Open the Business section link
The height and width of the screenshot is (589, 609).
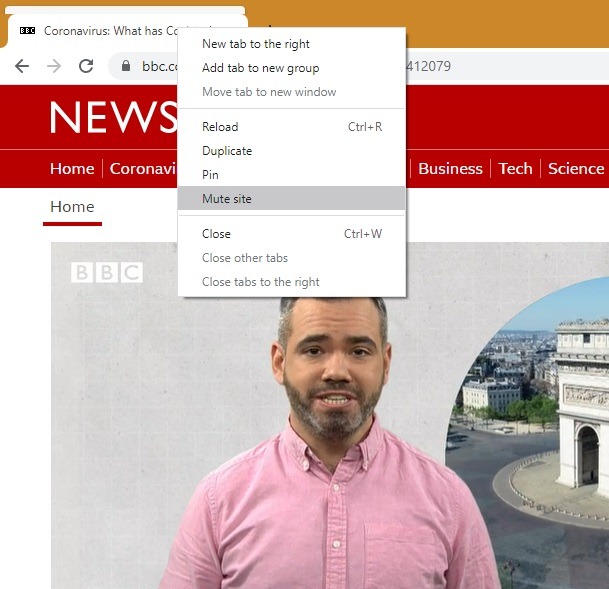[450, 169]
